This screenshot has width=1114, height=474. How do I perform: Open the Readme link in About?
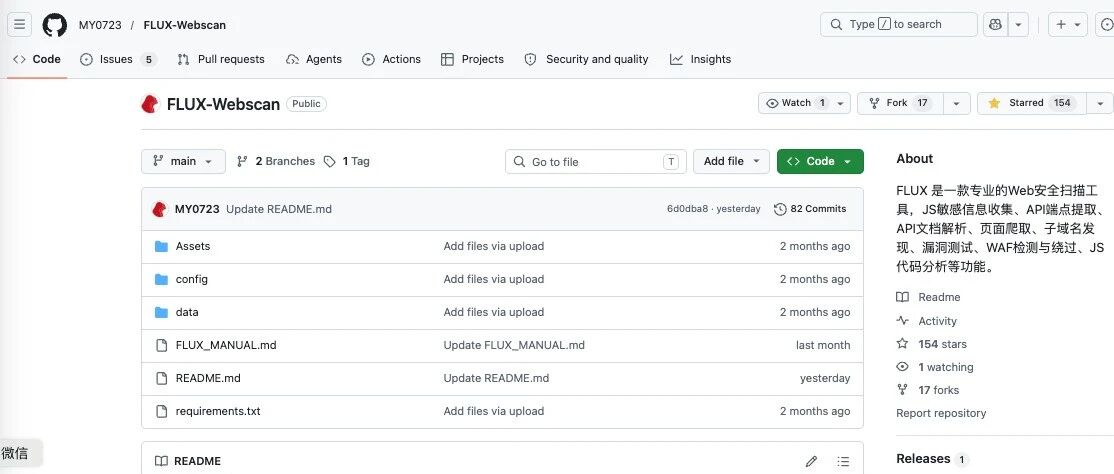929,297
